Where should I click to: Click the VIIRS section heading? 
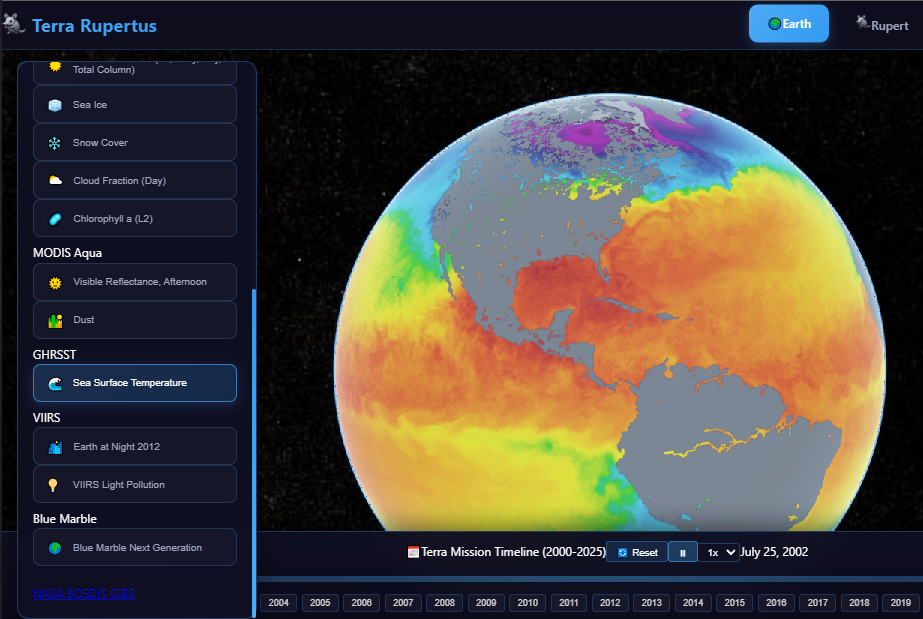coord(47,418)
